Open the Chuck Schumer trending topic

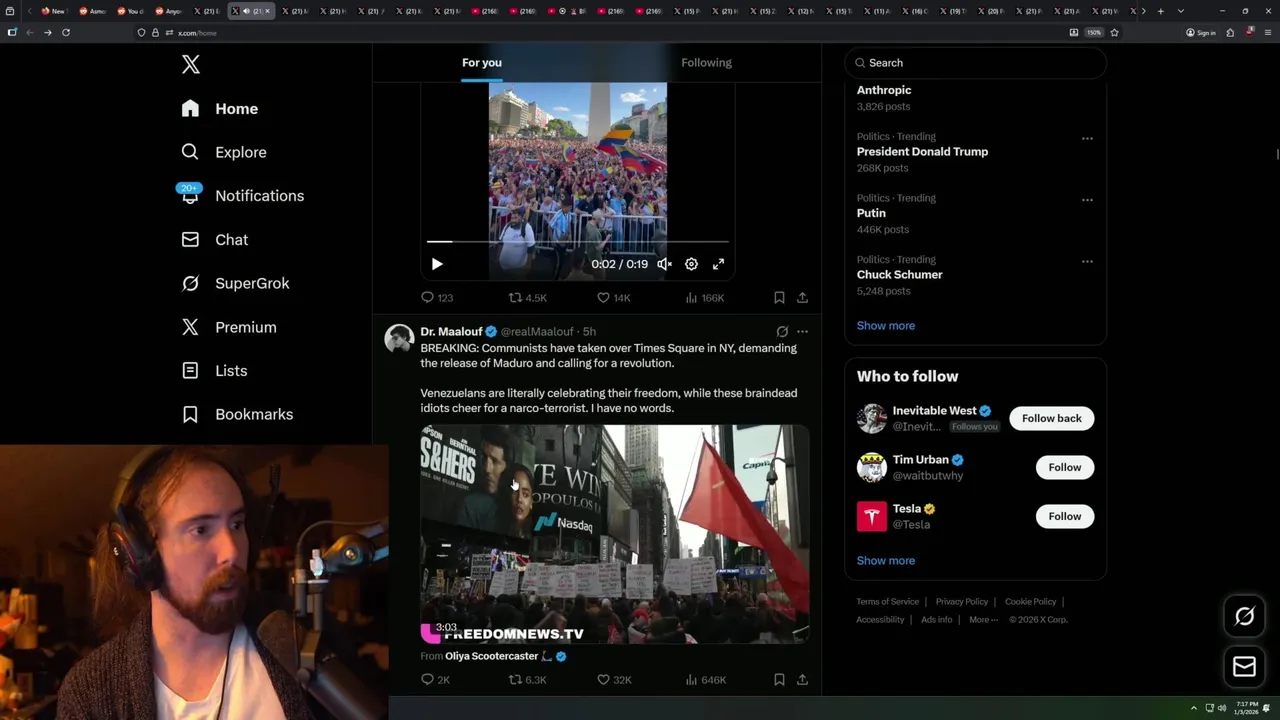[899, 275]
